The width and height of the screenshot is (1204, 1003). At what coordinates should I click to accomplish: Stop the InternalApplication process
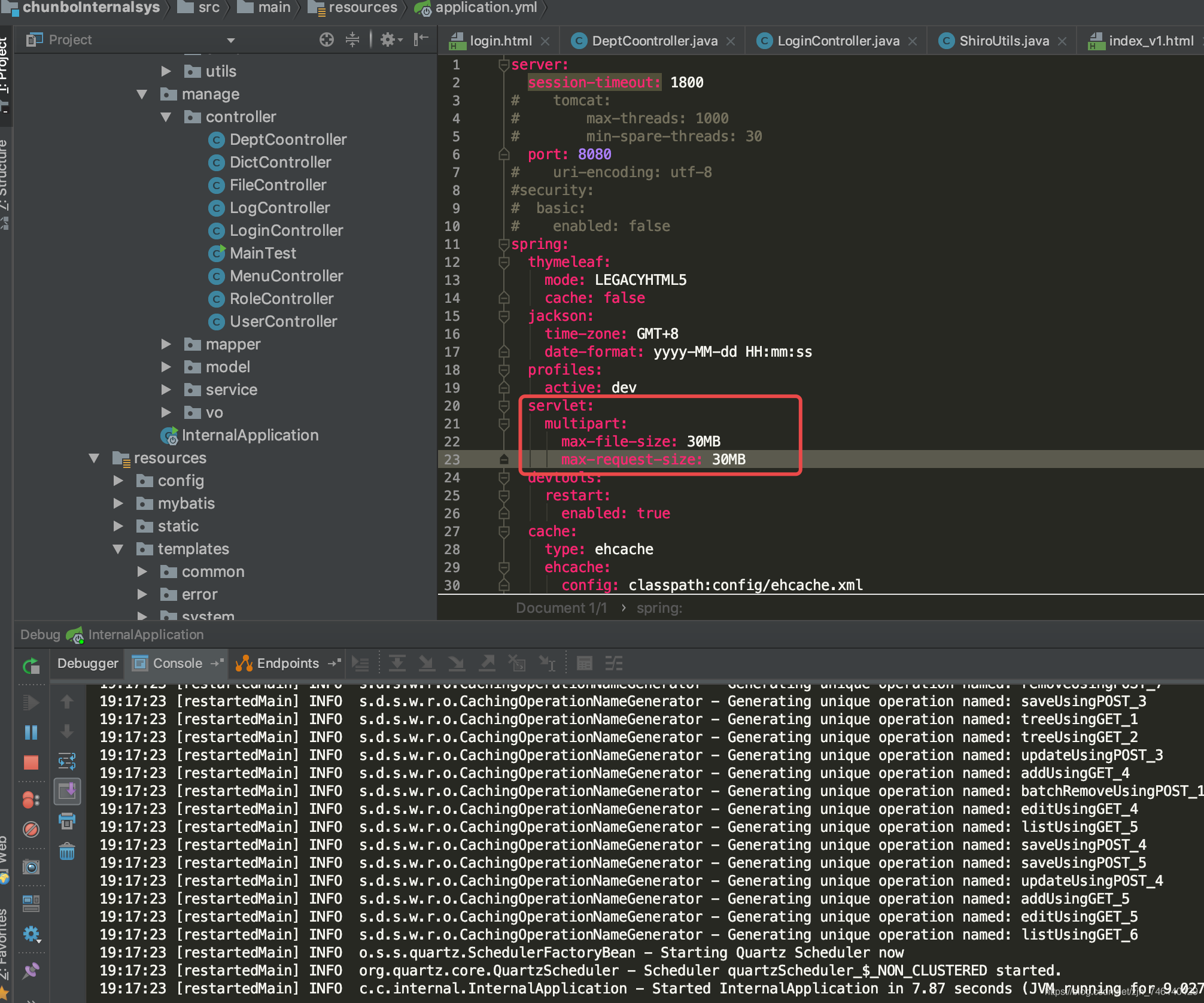tap(31, 761)
